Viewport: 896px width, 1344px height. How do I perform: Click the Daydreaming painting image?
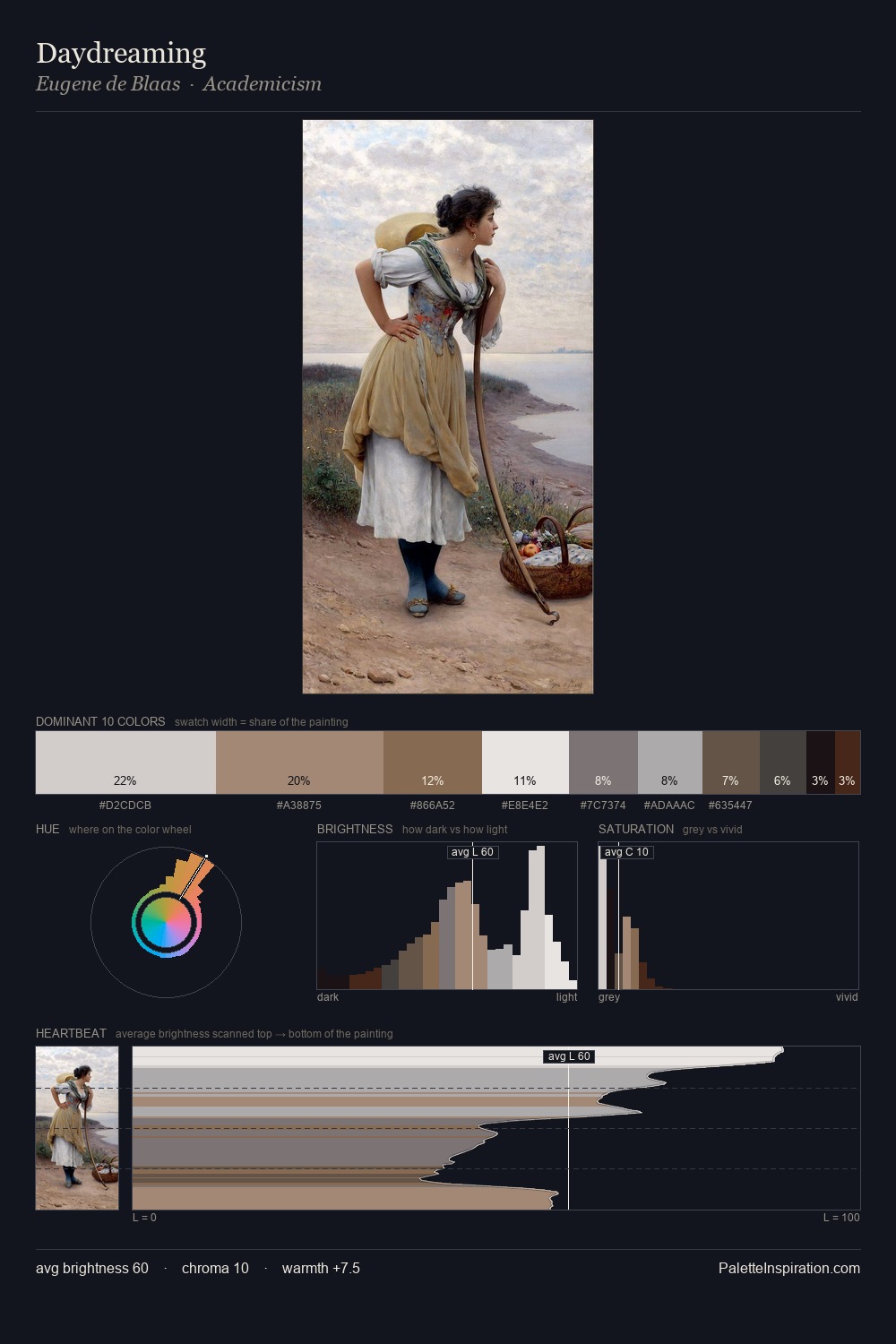coord(448,407)
